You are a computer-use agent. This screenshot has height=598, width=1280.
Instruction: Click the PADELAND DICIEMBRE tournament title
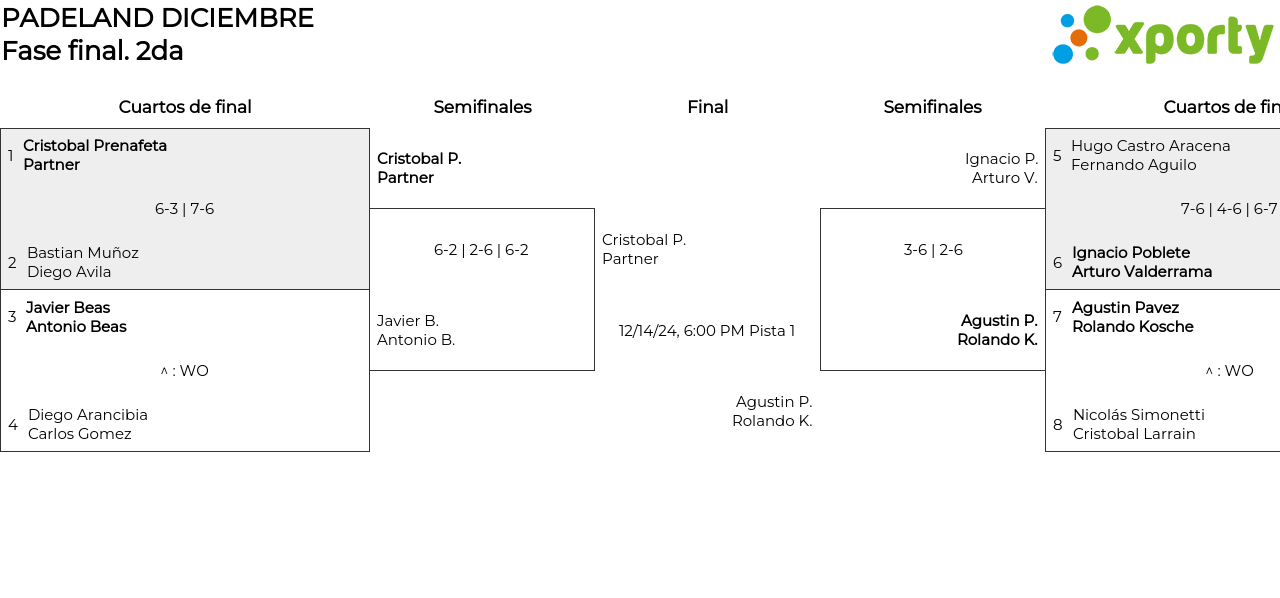point(158,18)
